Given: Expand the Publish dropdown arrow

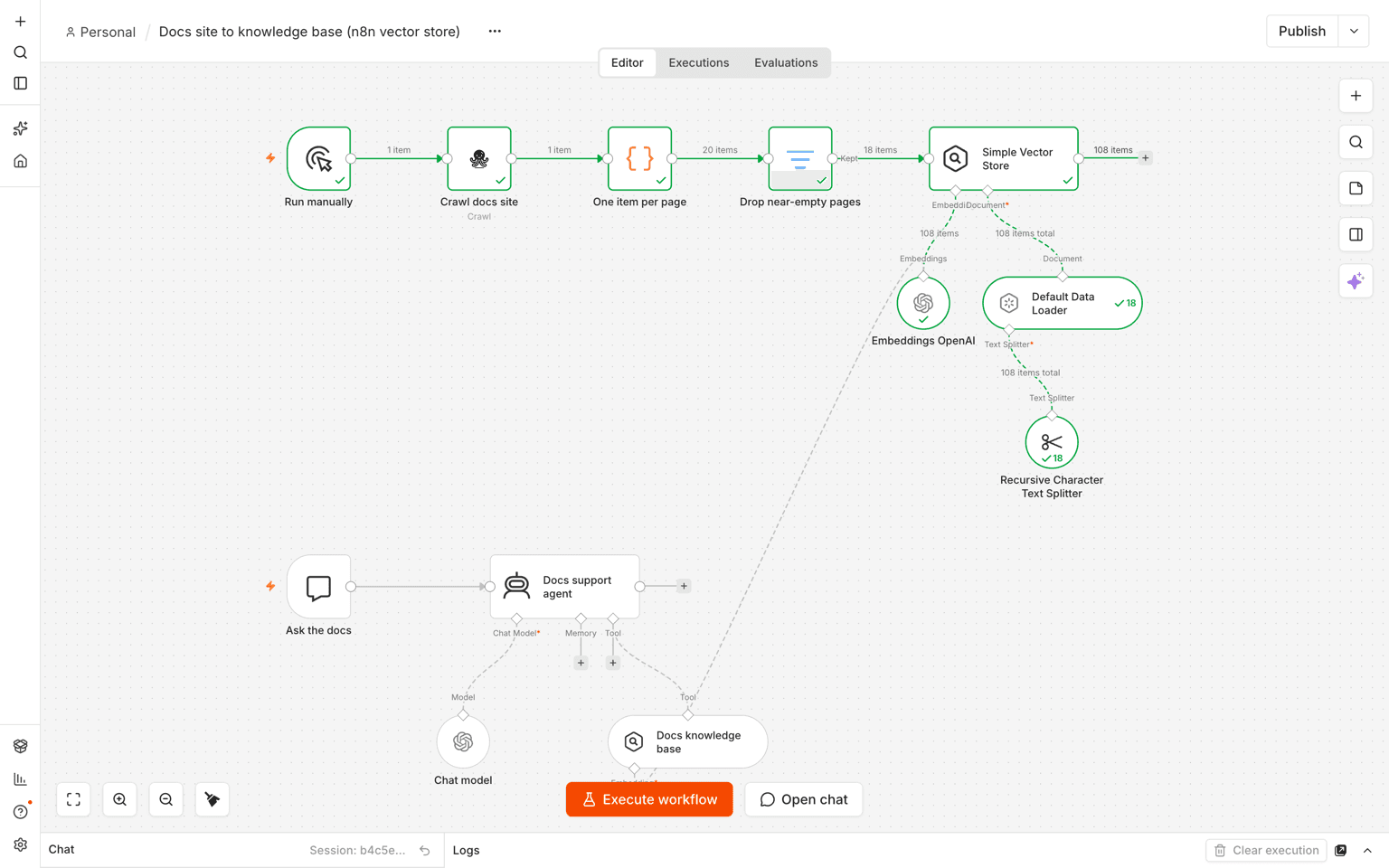Looking at the screenshot, I should point(1354,31).
